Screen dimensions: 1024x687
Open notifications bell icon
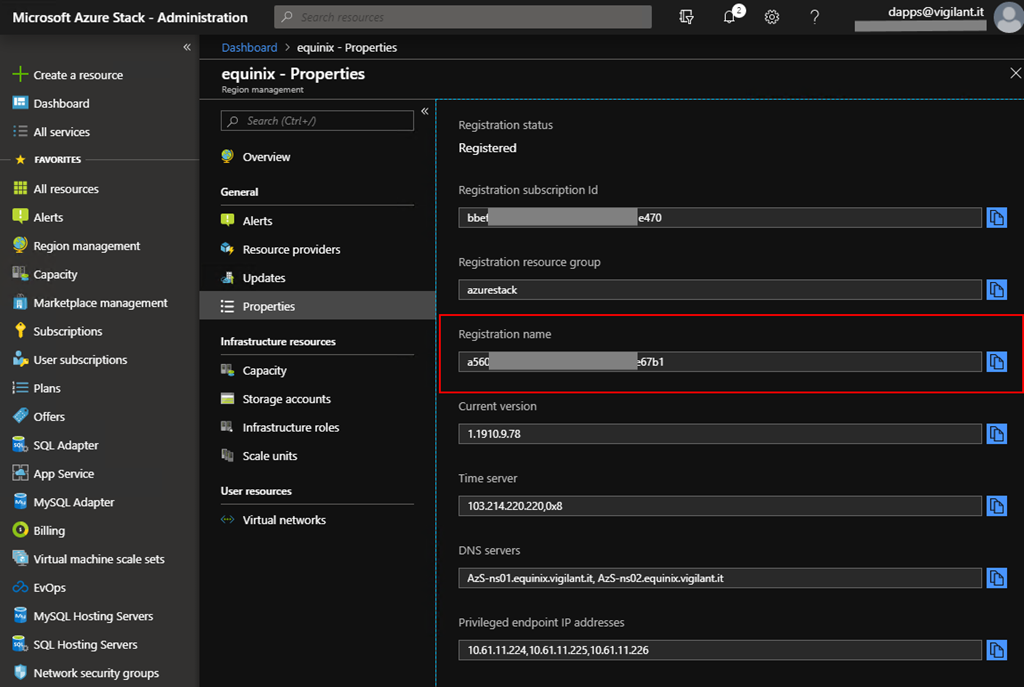click(730, 17)
